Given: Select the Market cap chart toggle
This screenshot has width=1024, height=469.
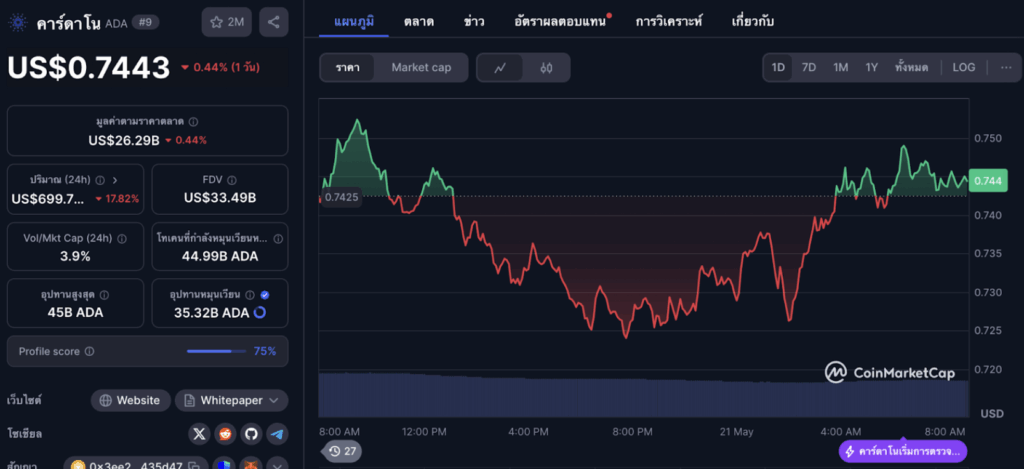Looking at the screenshot, I should (x=420, y=68).
